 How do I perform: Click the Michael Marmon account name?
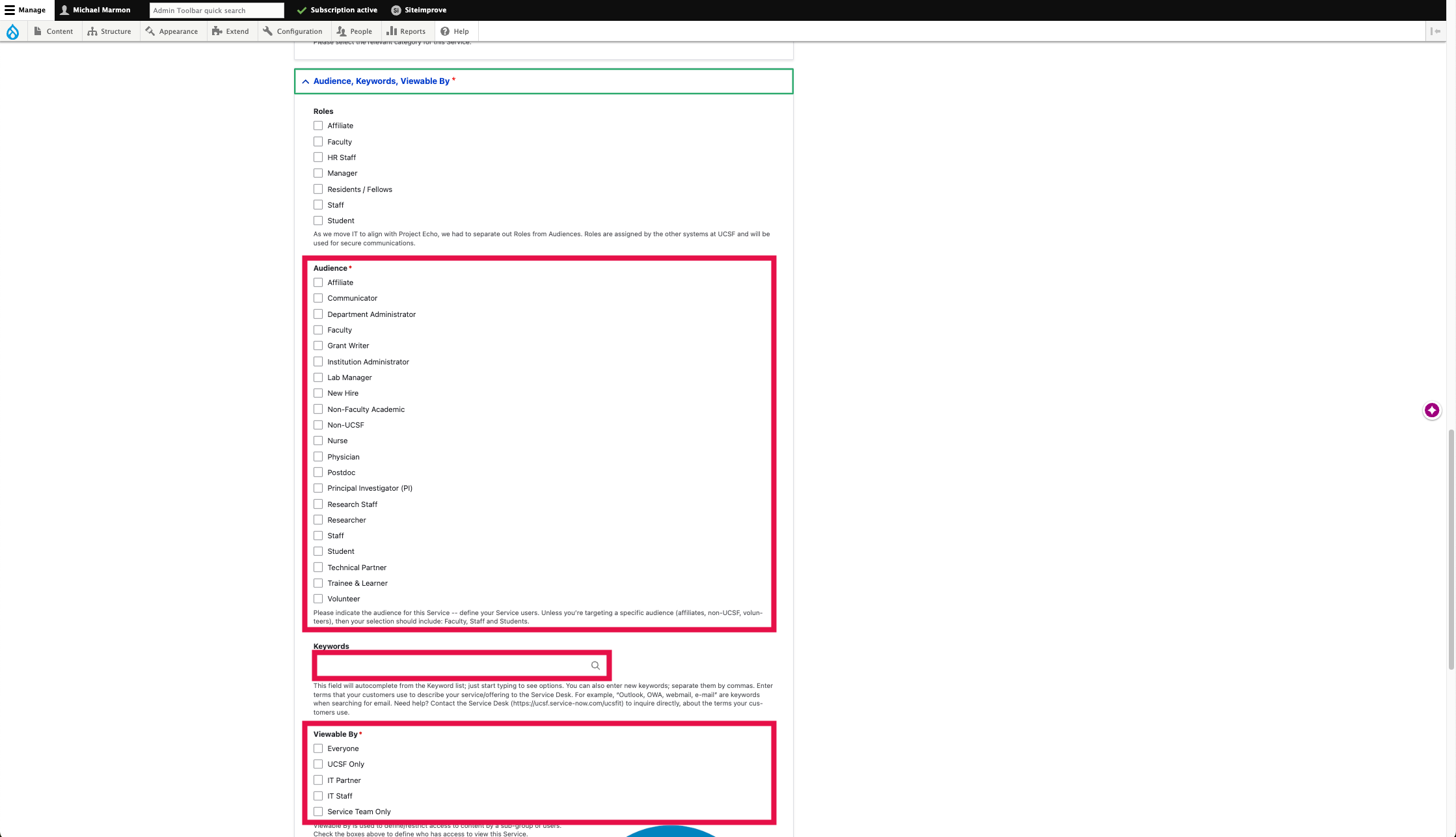101,10
